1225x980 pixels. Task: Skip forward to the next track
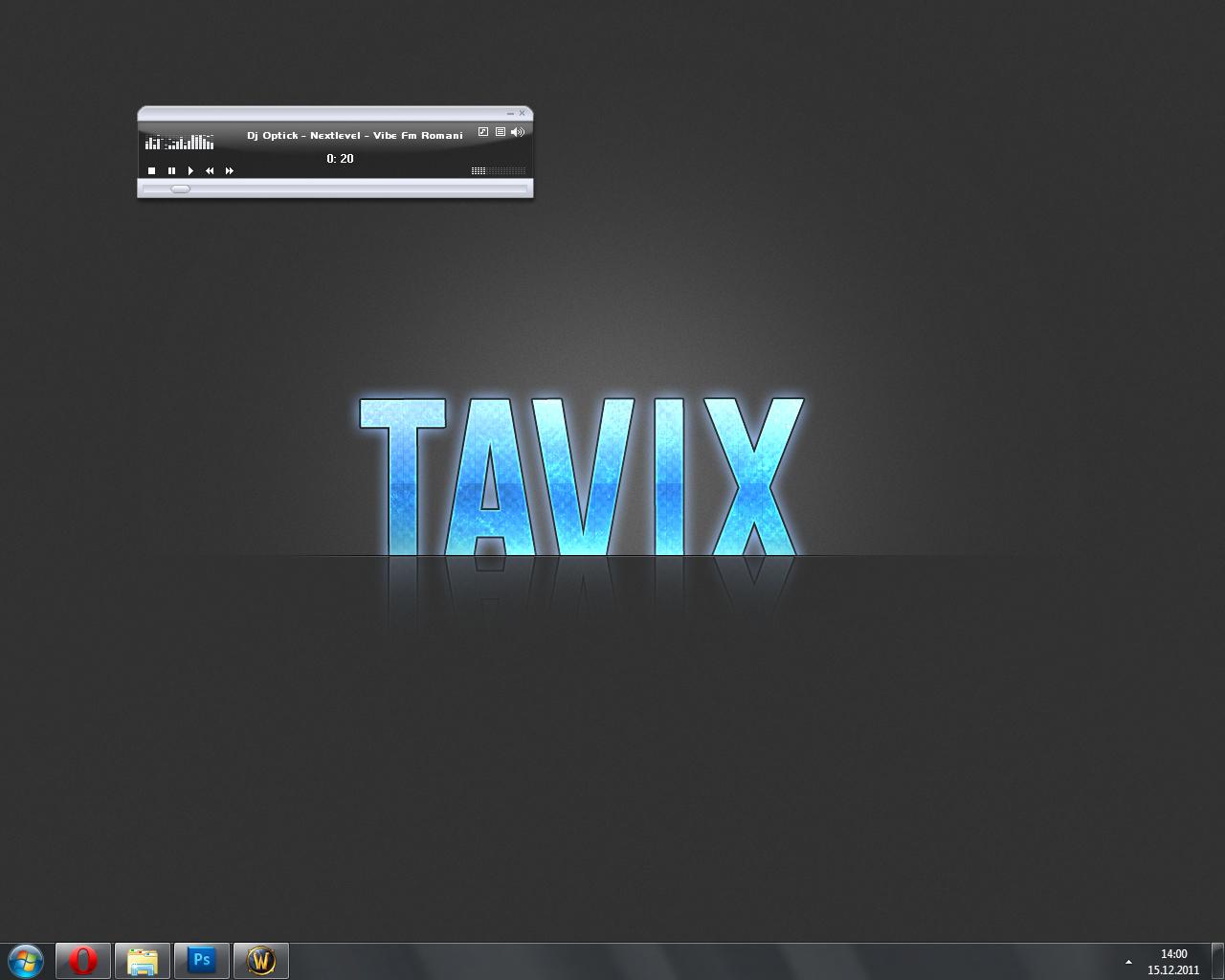point(230,170)
